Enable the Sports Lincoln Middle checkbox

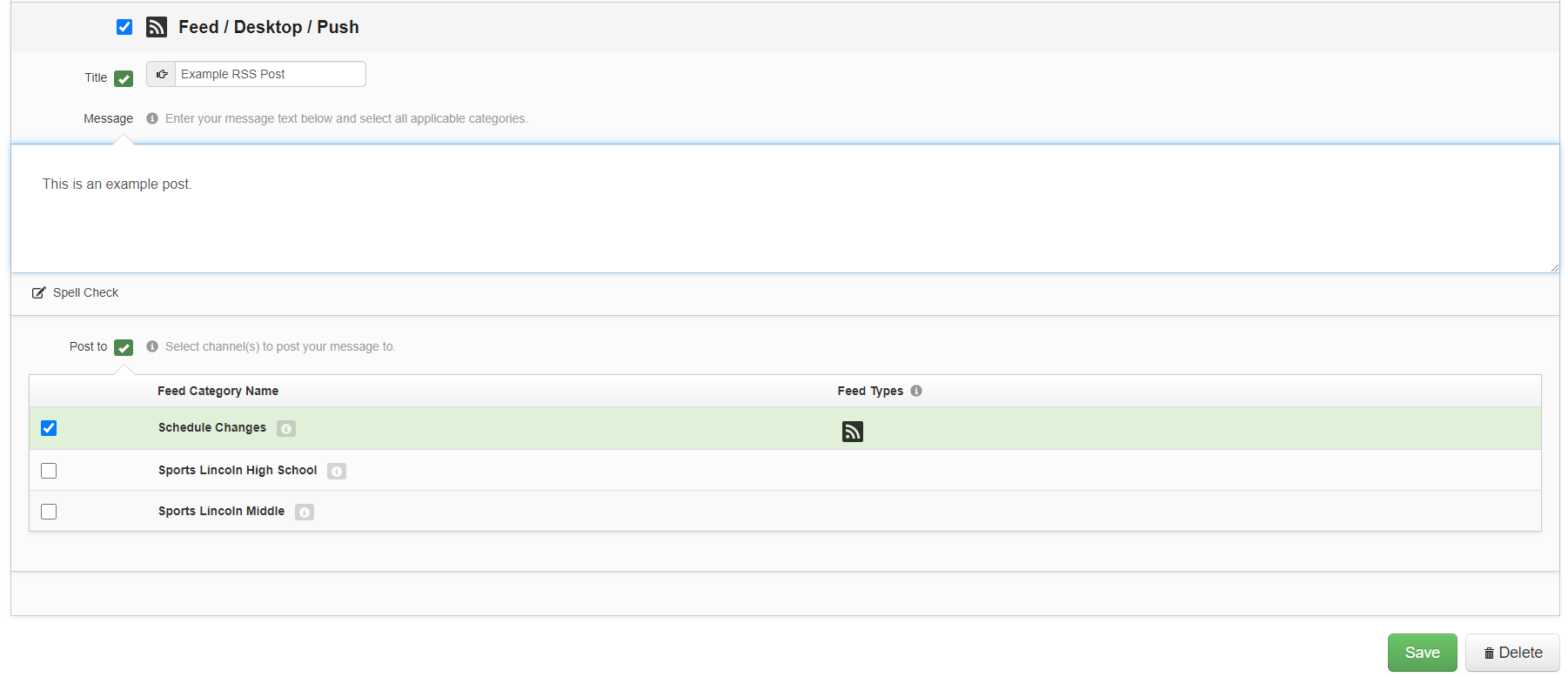(x=49, y=512)
